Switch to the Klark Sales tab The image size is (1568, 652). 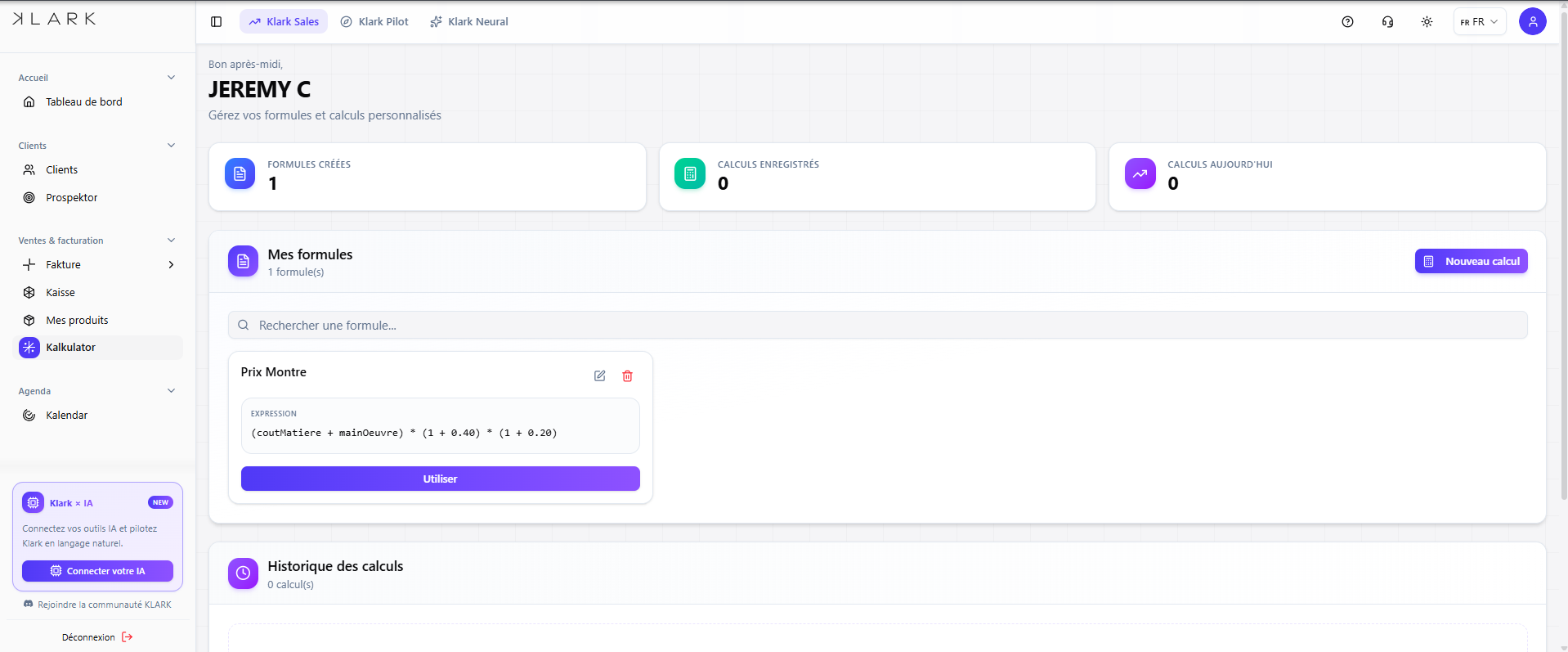[x=284, y=22]
